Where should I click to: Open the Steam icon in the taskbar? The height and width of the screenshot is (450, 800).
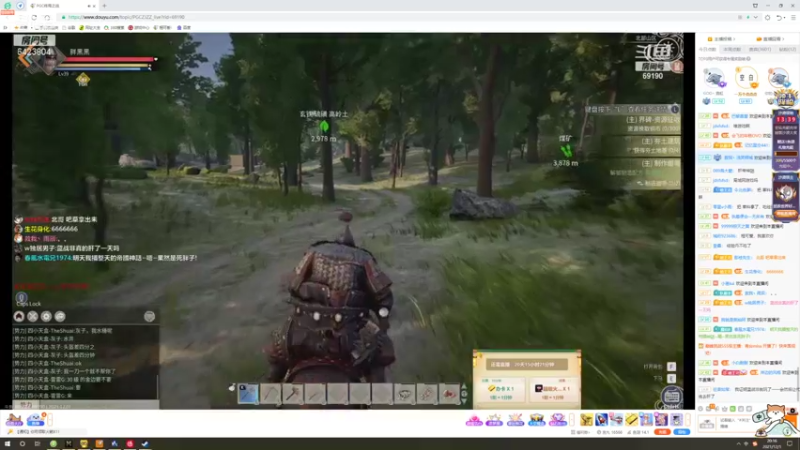coord(145,444)
